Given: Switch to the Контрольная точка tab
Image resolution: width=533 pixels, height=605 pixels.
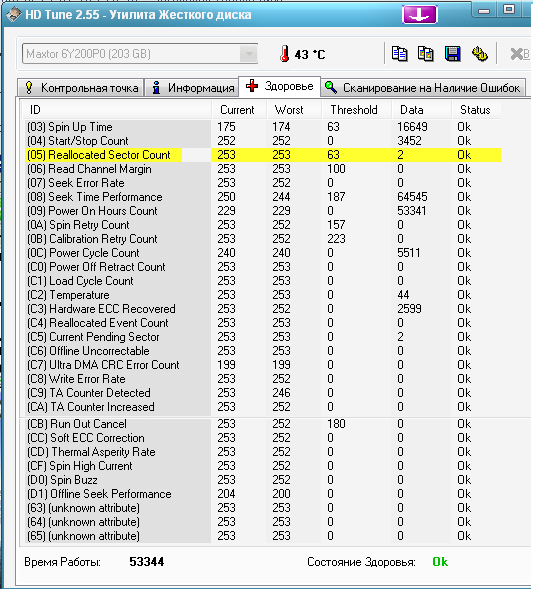Looking at the screenshot, I should (81, 88).
